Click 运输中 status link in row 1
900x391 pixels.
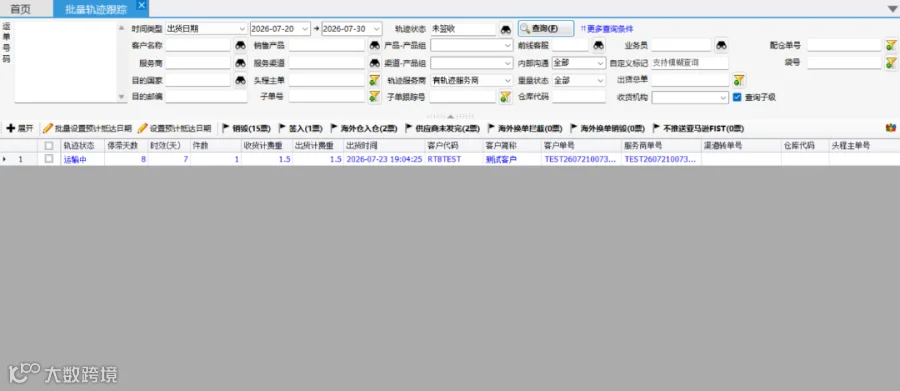[x=75, y=159]
